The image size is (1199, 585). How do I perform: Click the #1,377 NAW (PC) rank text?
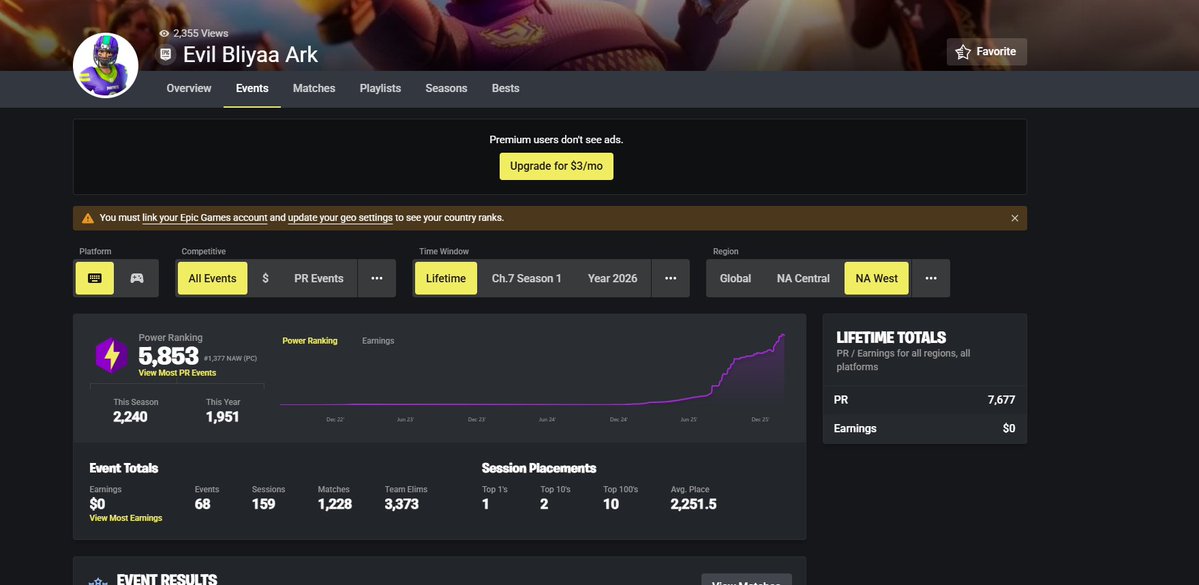point(230,358)
